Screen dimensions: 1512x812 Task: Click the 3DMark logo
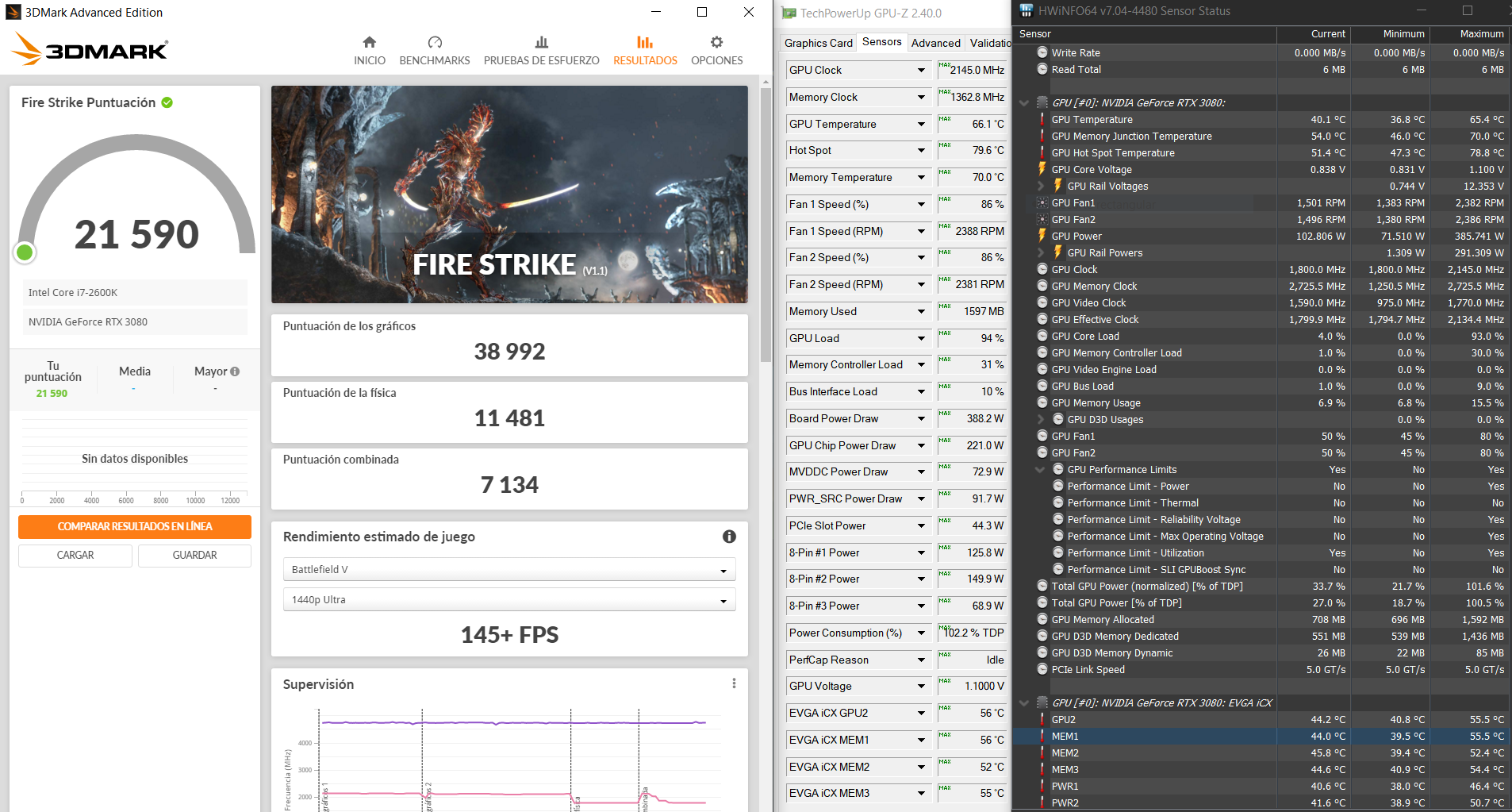point(90,50)
